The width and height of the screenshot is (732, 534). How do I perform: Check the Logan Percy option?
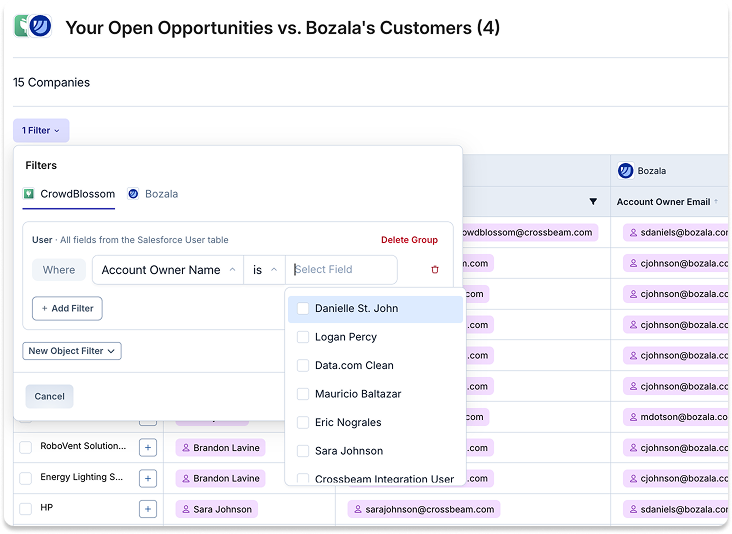pos(303,337)
